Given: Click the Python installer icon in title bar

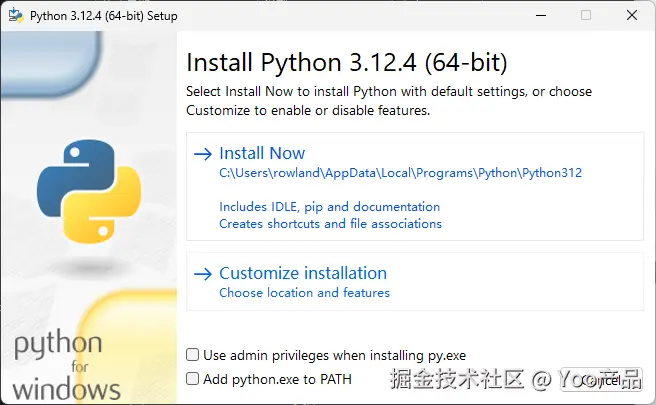Looking at the screenshot, I should tap(16, 15).
